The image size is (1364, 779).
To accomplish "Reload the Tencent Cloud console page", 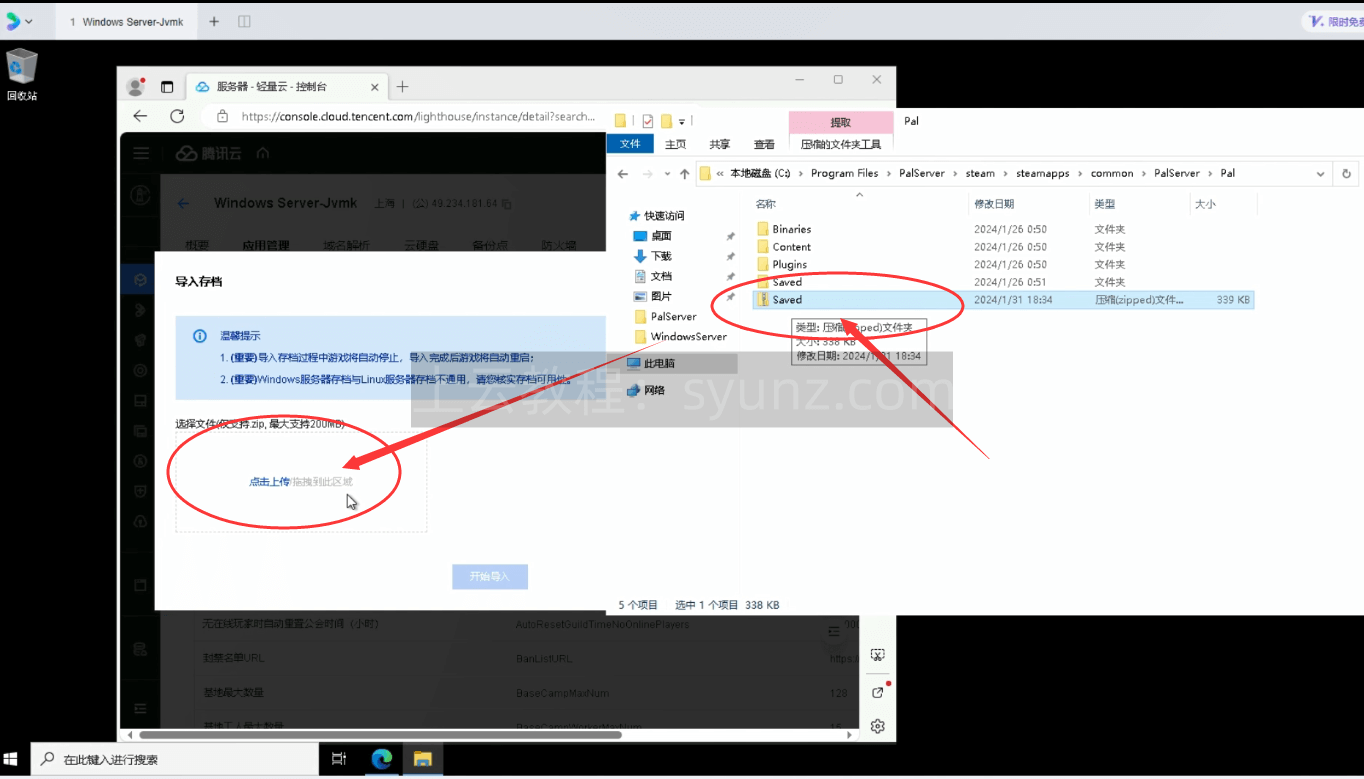I will [177, 116].
